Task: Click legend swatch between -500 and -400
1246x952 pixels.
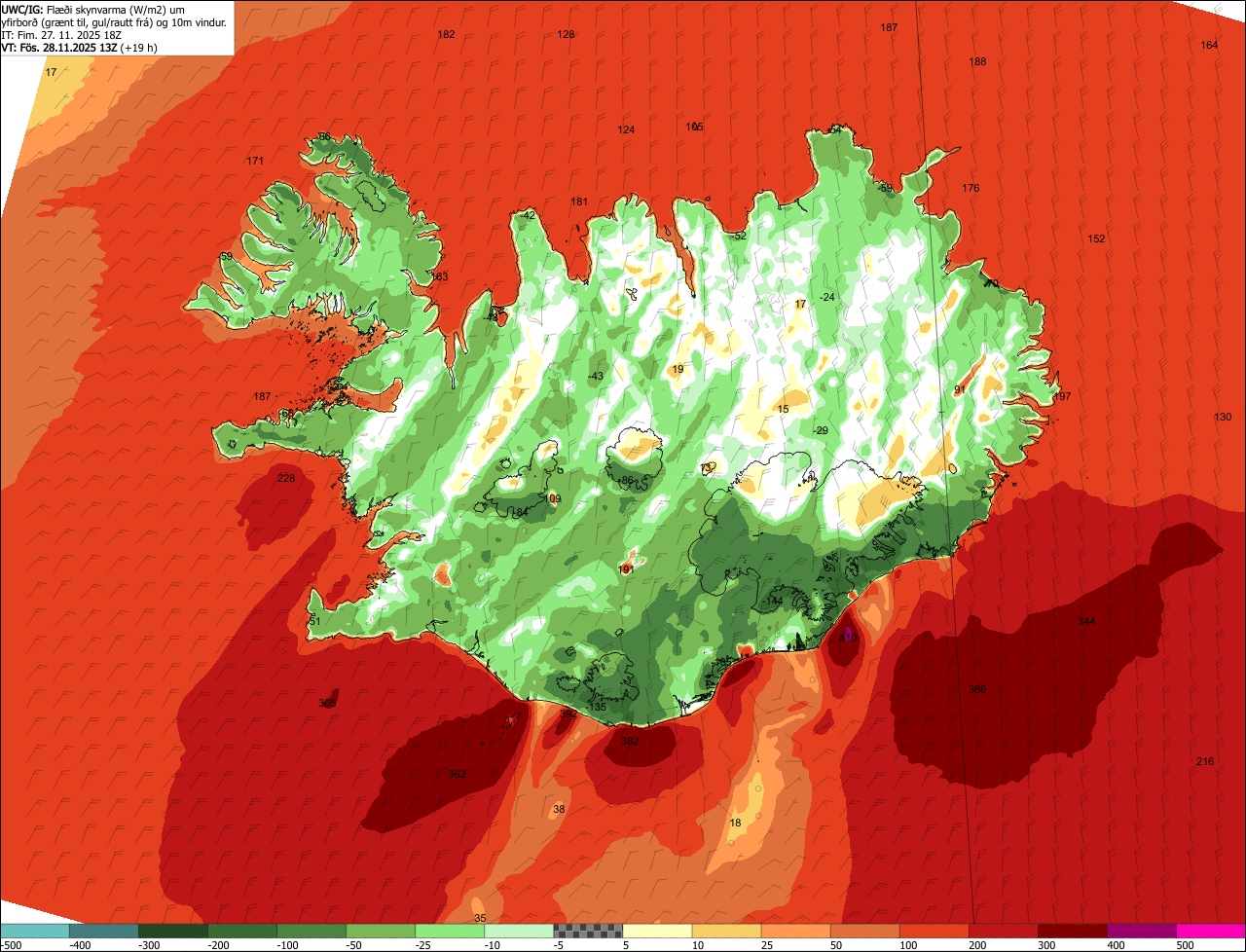Action: pyautogui.click(x=35, y=931)
